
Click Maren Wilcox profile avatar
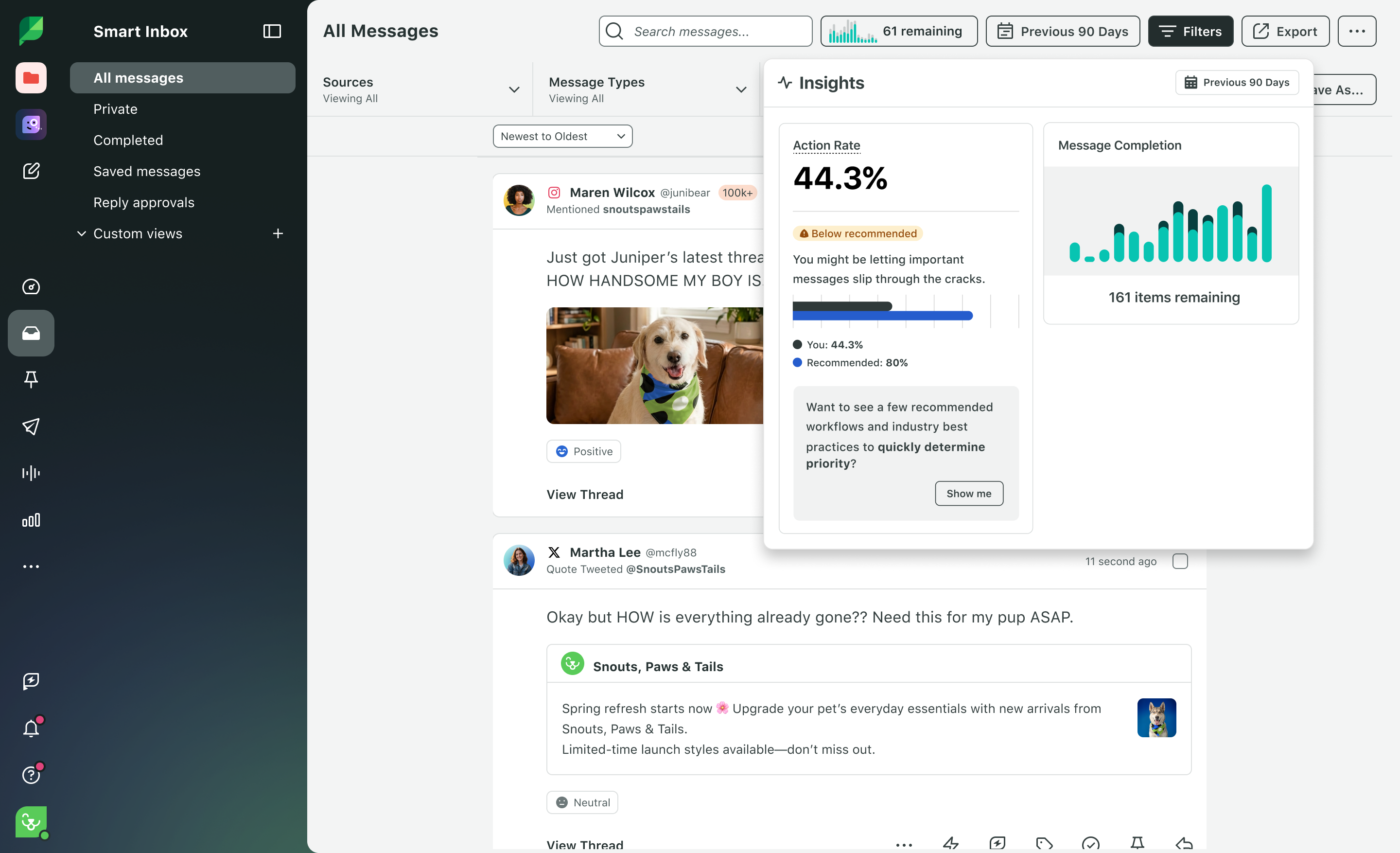519,200
